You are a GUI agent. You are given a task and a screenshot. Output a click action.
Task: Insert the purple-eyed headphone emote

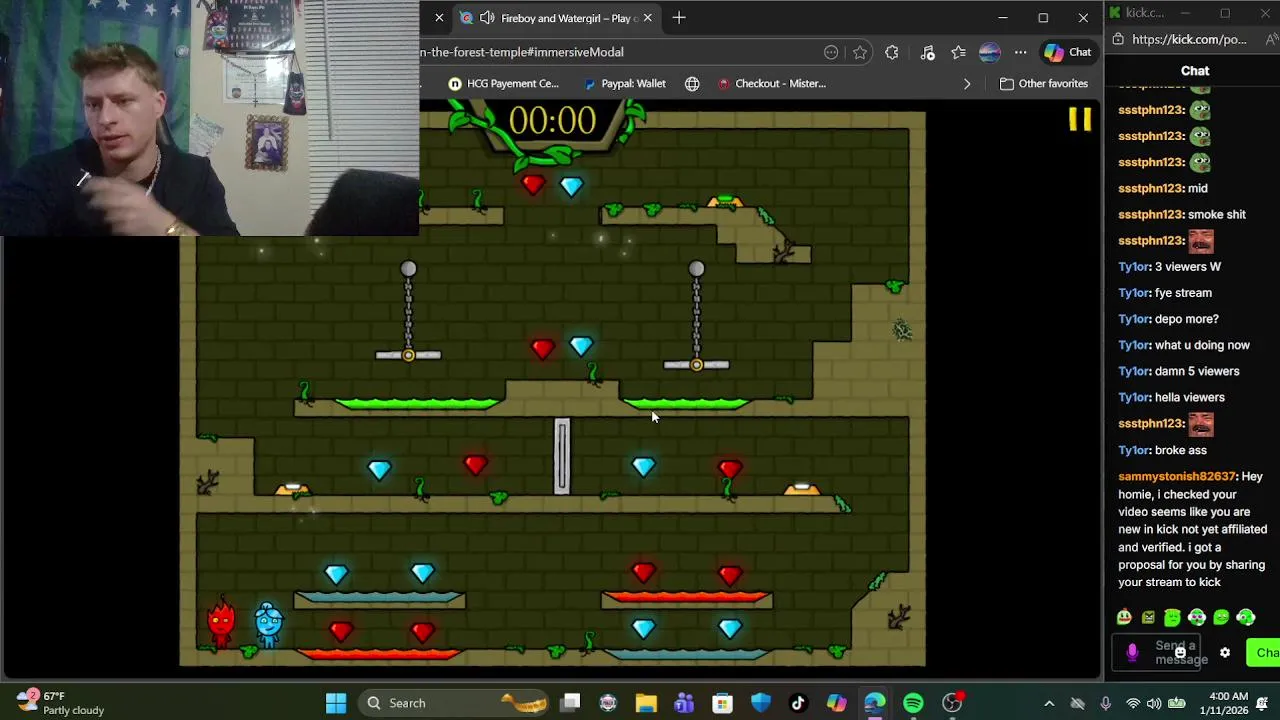point(1197,617)
